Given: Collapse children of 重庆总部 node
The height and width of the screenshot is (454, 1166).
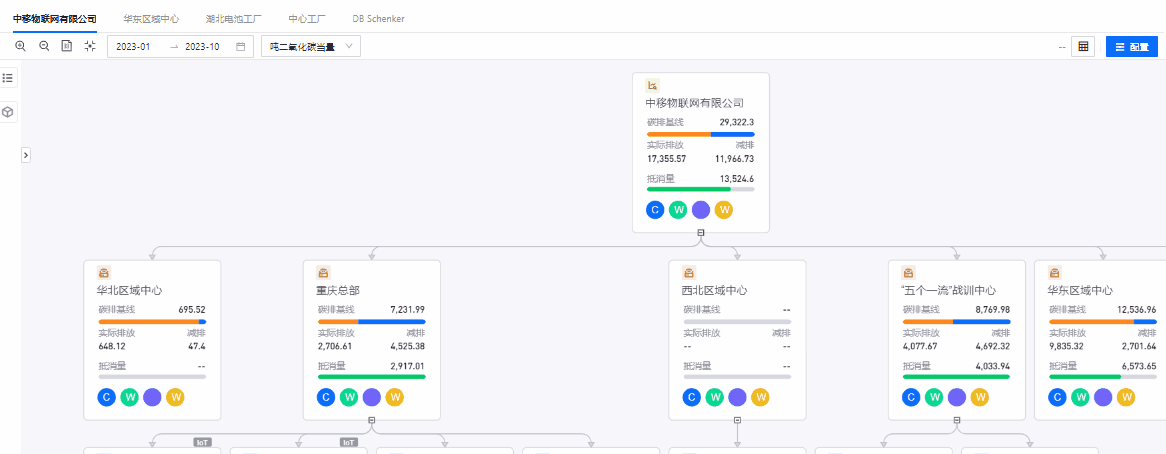Looking at the screenshot, I should 372,421.
